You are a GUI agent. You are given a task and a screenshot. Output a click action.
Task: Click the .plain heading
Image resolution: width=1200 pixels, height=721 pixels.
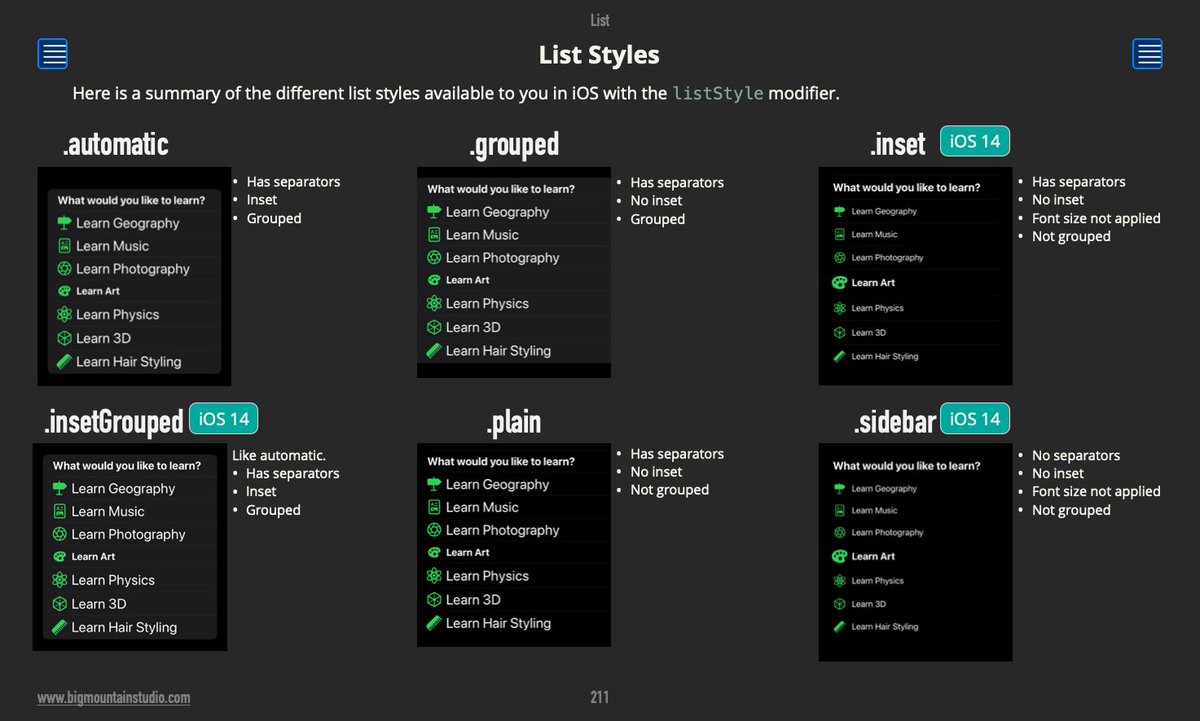coord(513,422)
